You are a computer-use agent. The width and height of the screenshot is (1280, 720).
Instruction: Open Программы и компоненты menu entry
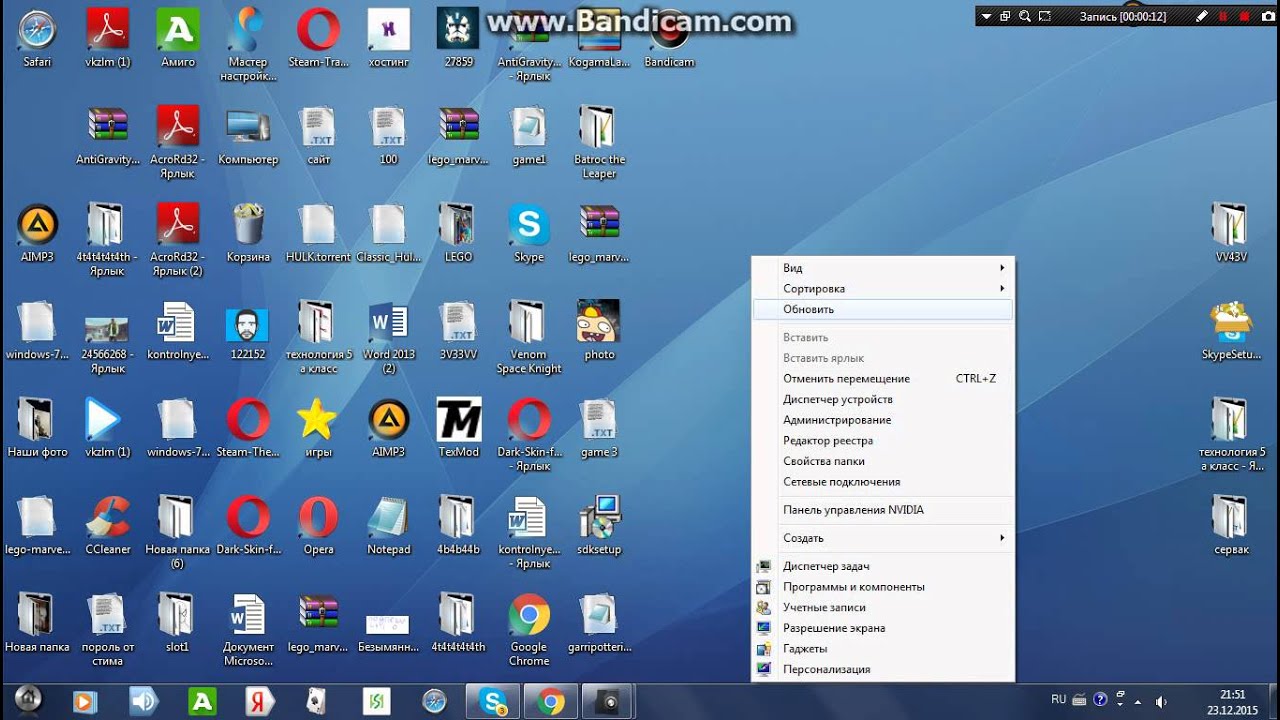tap(883, 587)
